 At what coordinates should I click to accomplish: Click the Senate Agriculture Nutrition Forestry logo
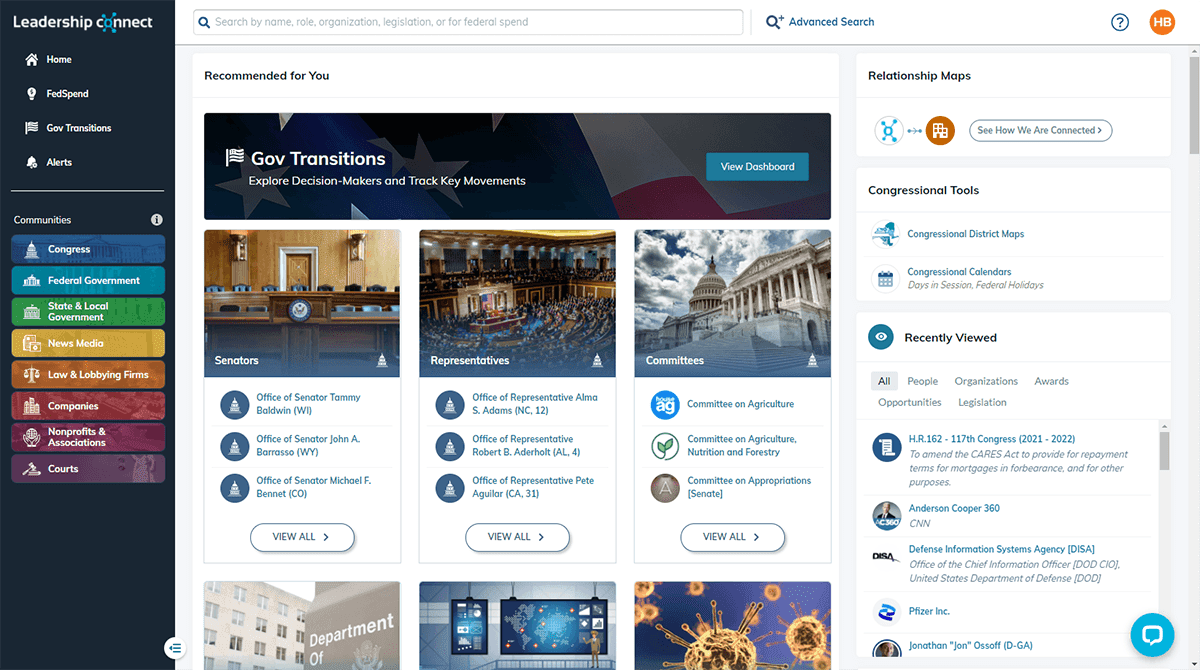coord(665,446)
